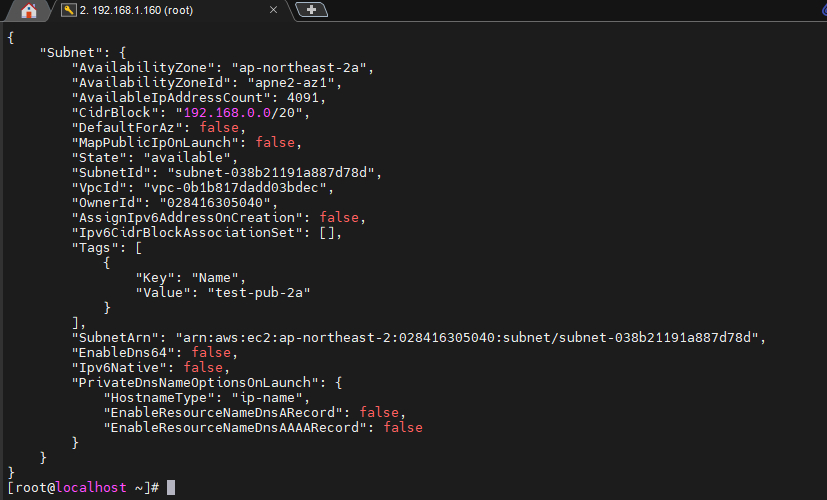Click the "Tags" key text

point(95,248)
